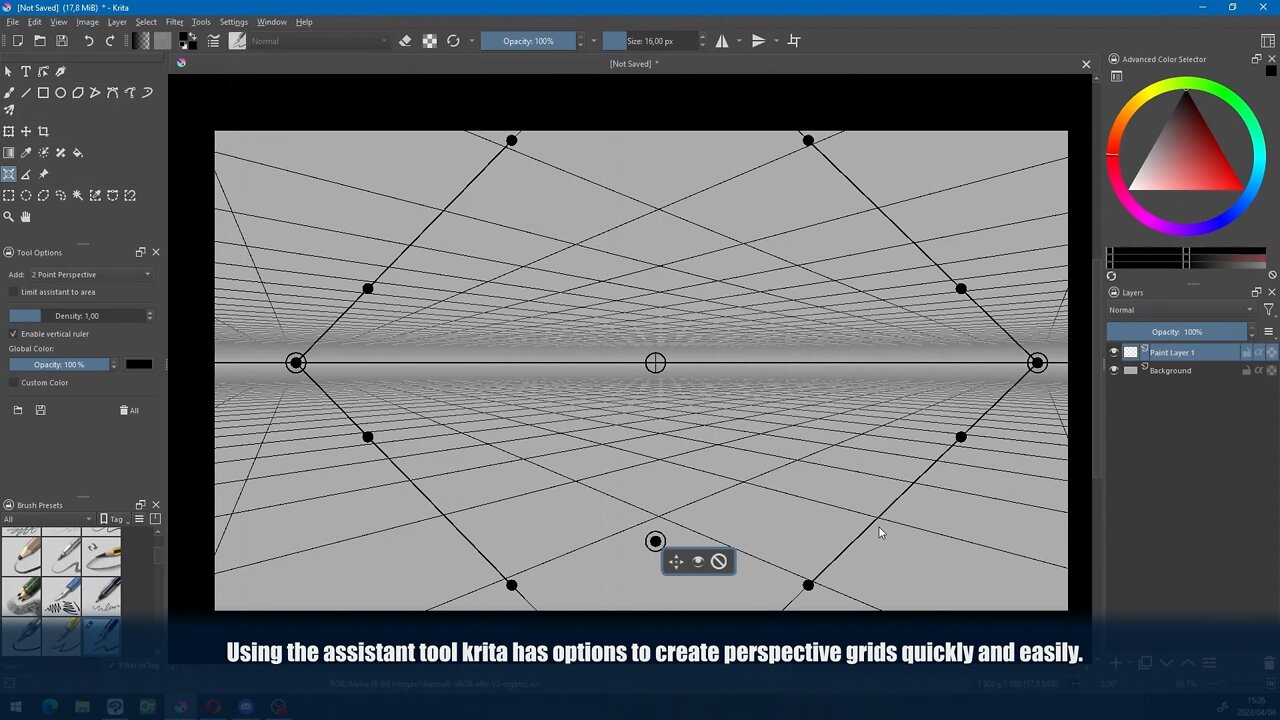This screenshot has height=720, width=1280.
Task: Enable Custom Color checkbox
Action: 13,383
